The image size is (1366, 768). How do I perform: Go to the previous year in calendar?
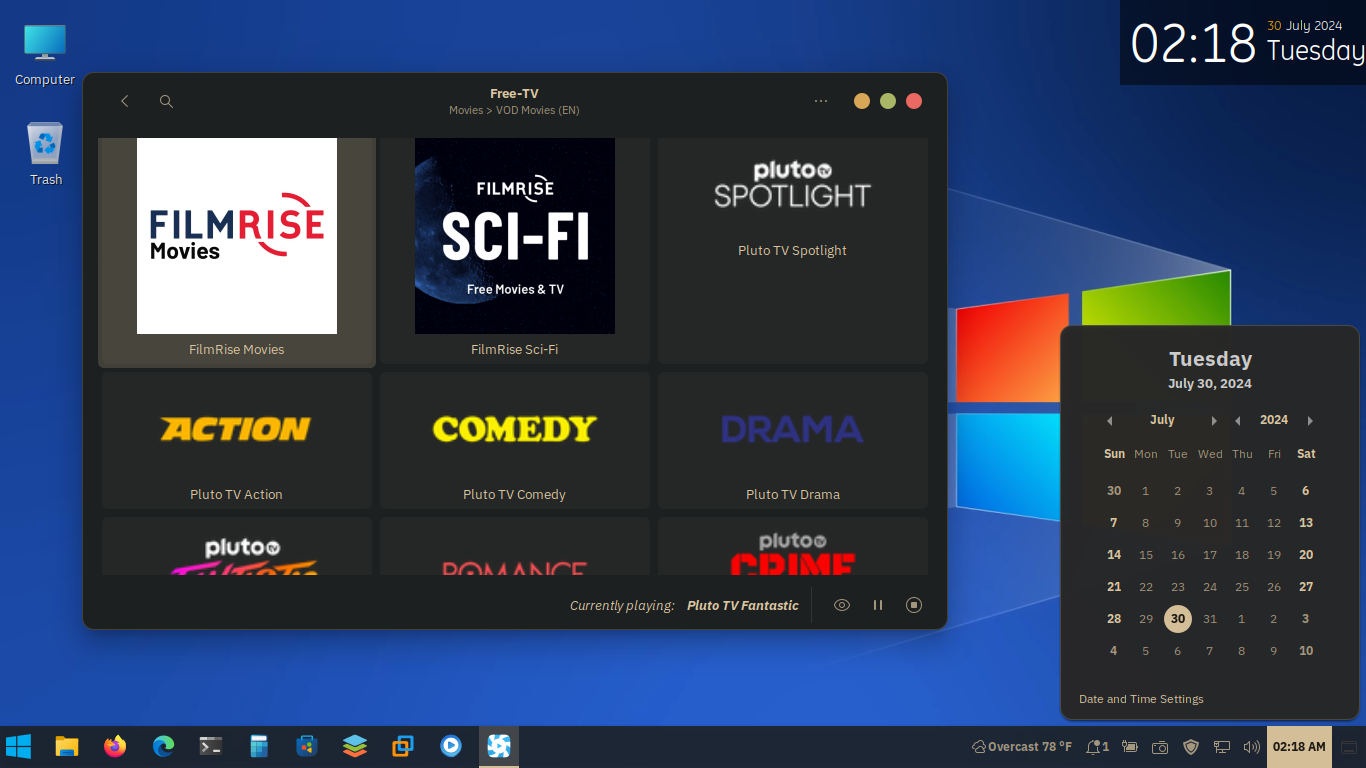point(1238,421)
